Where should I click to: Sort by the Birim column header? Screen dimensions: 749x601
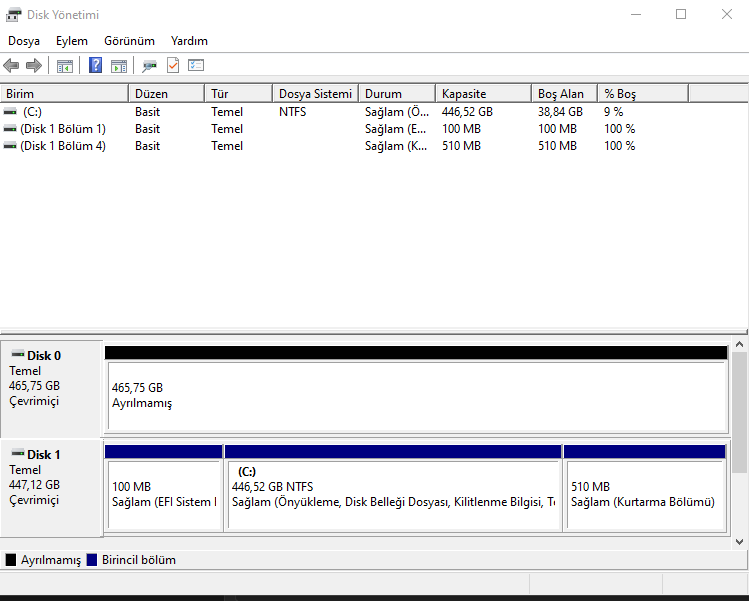click(x=64, y=94)
